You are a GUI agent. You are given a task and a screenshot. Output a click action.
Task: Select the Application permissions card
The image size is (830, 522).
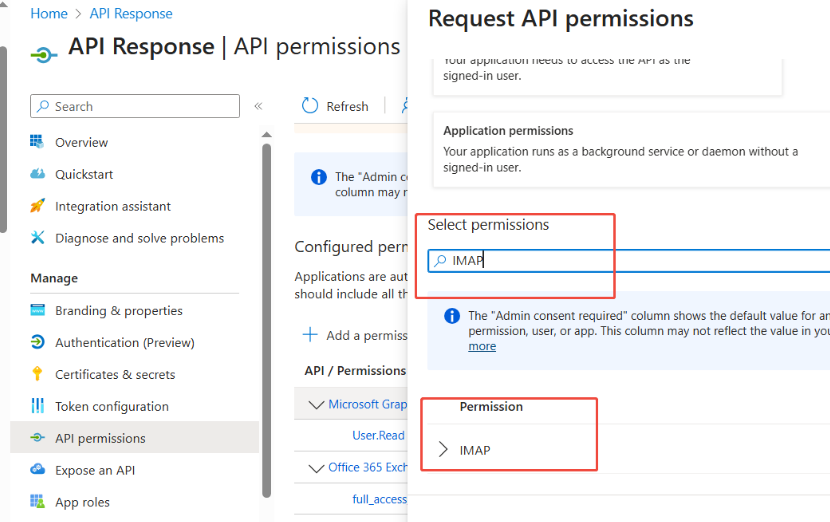pyautogui.click(x=620, y=148)
